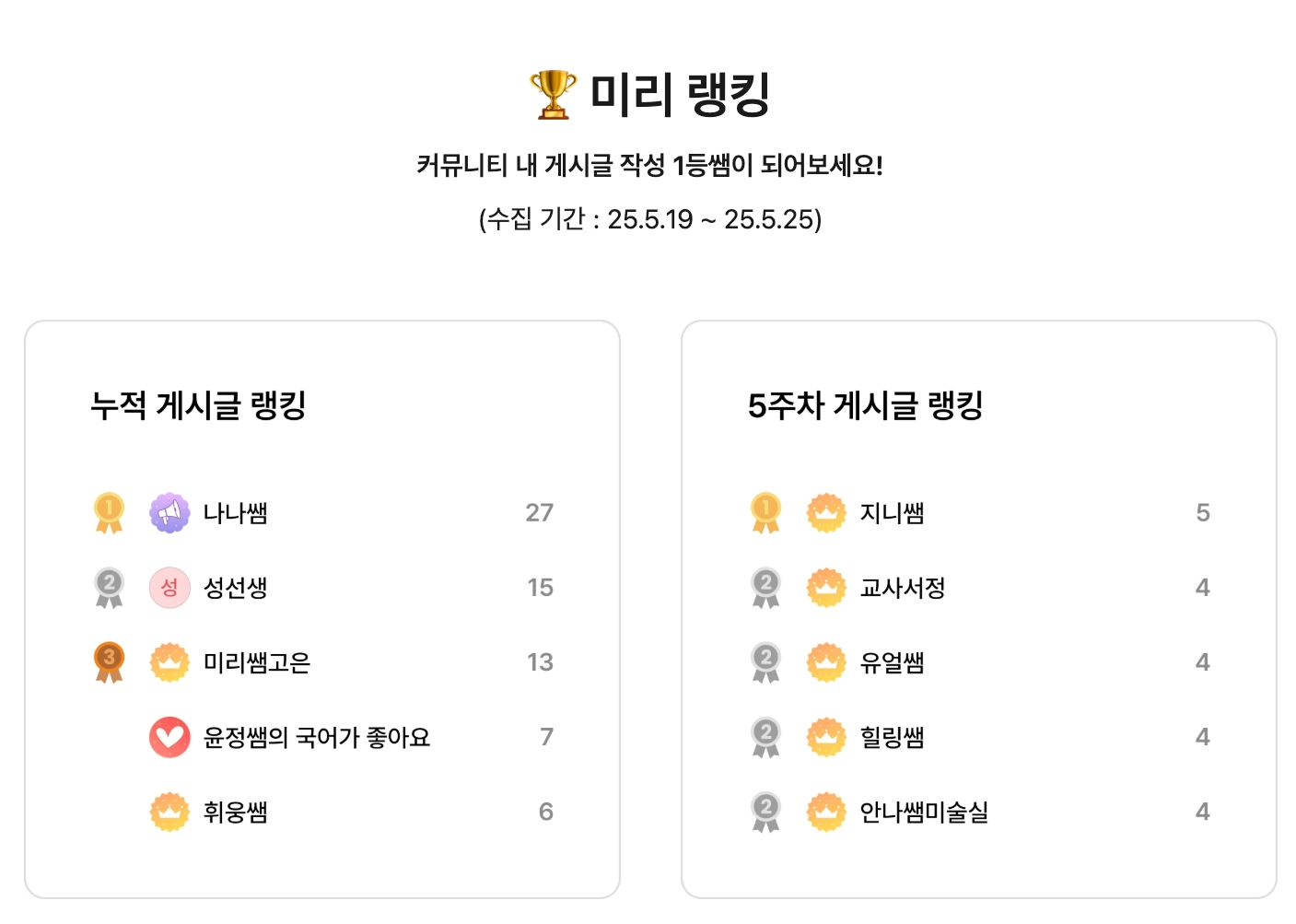Image resolution: width=1296 pixels, height=924 pixels.
Task: Click the silver medal beside 안나쌤미술실
Action: (765, 812)
